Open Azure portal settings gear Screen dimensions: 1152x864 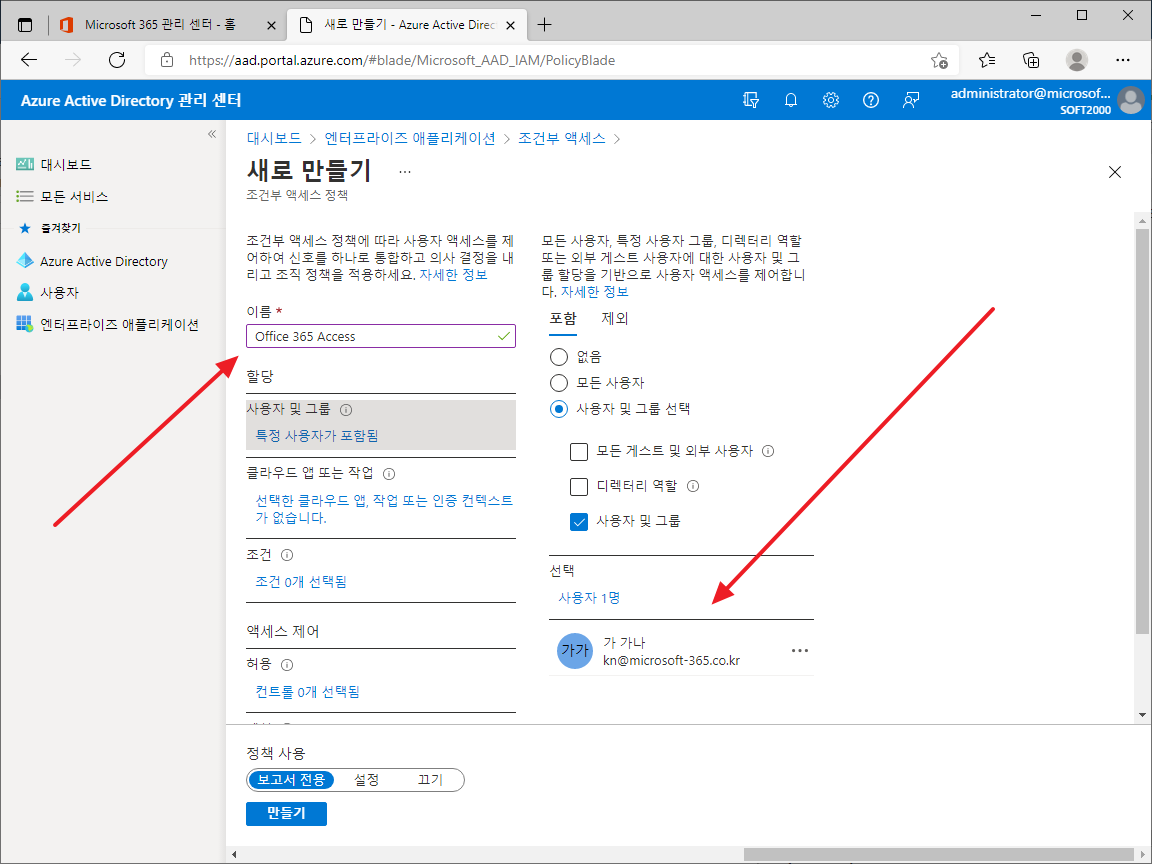point(831,100)
